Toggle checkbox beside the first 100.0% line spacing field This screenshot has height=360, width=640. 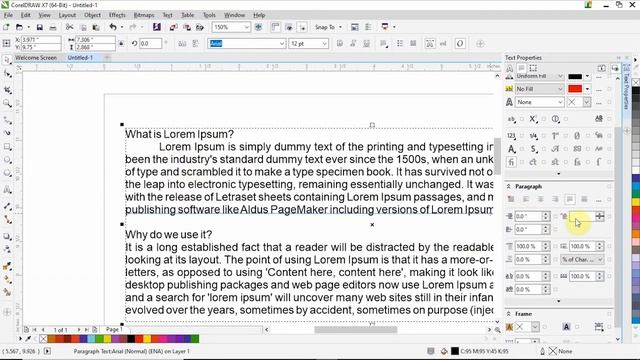pyautogui.click(x=555, y=247)
